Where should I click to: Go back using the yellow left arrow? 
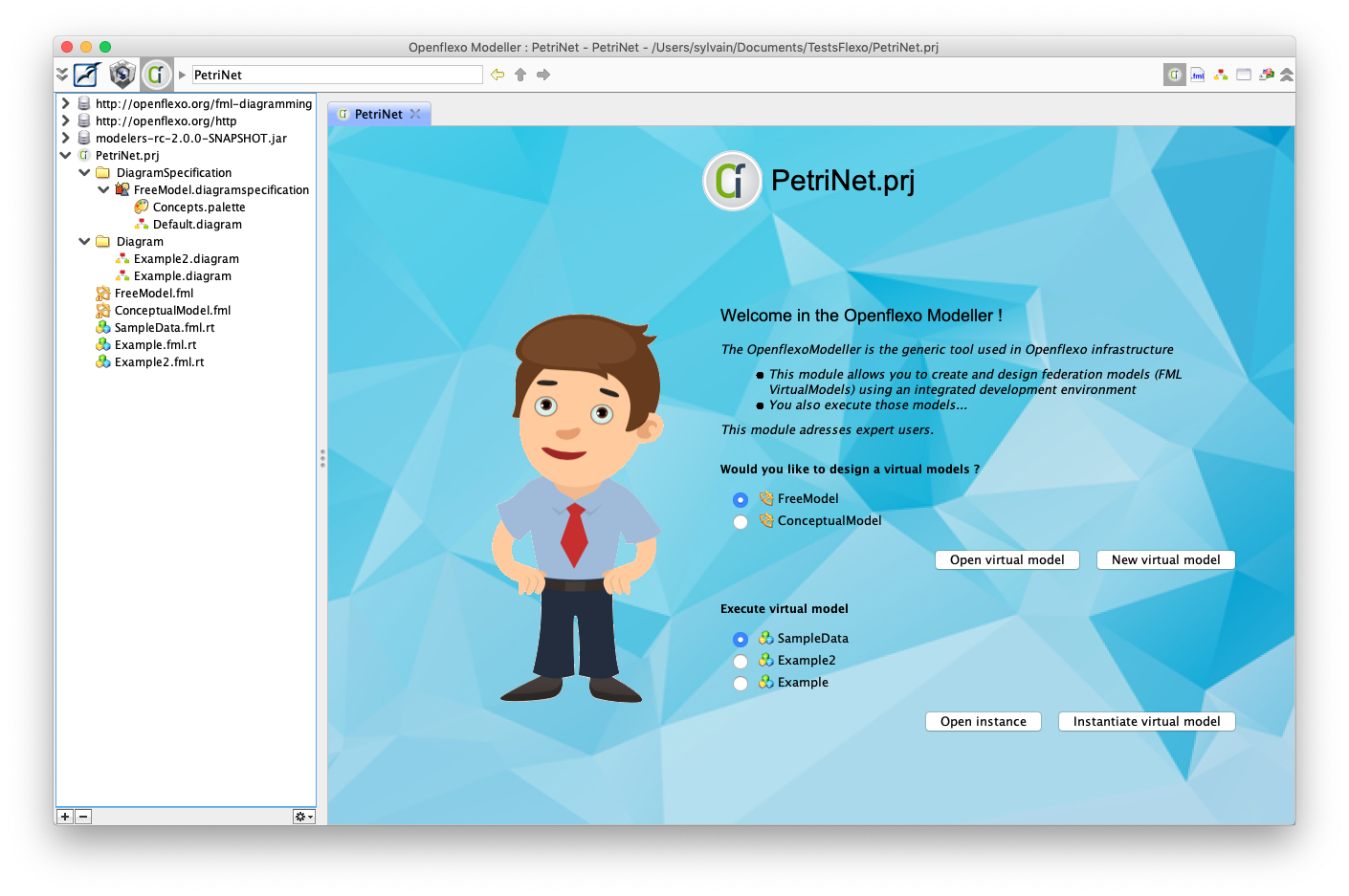tap(498, 75)
